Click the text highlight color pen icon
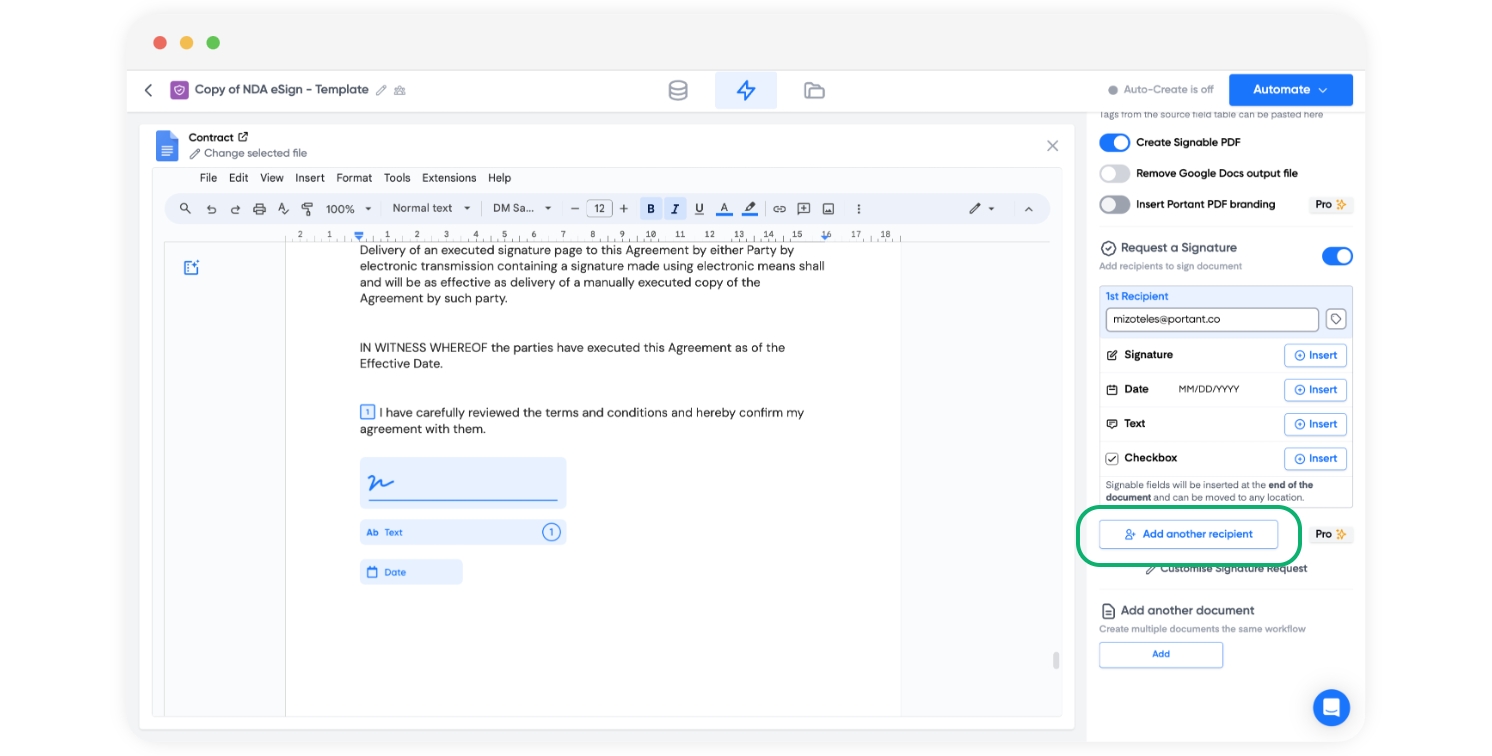The image size is (1492, 756). [749, 209]
